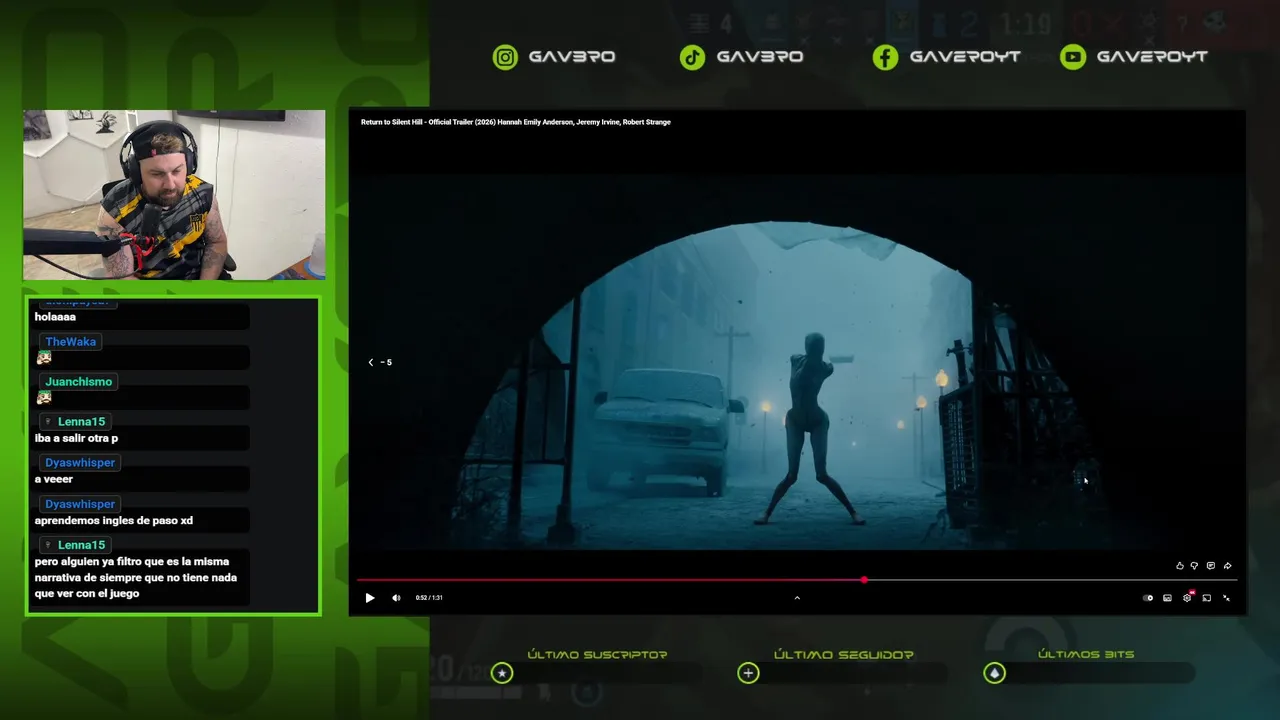The image size is (1280, 720).
Task: Click the ÚLTIMO SEGUIDOR label
Action: 844,654
